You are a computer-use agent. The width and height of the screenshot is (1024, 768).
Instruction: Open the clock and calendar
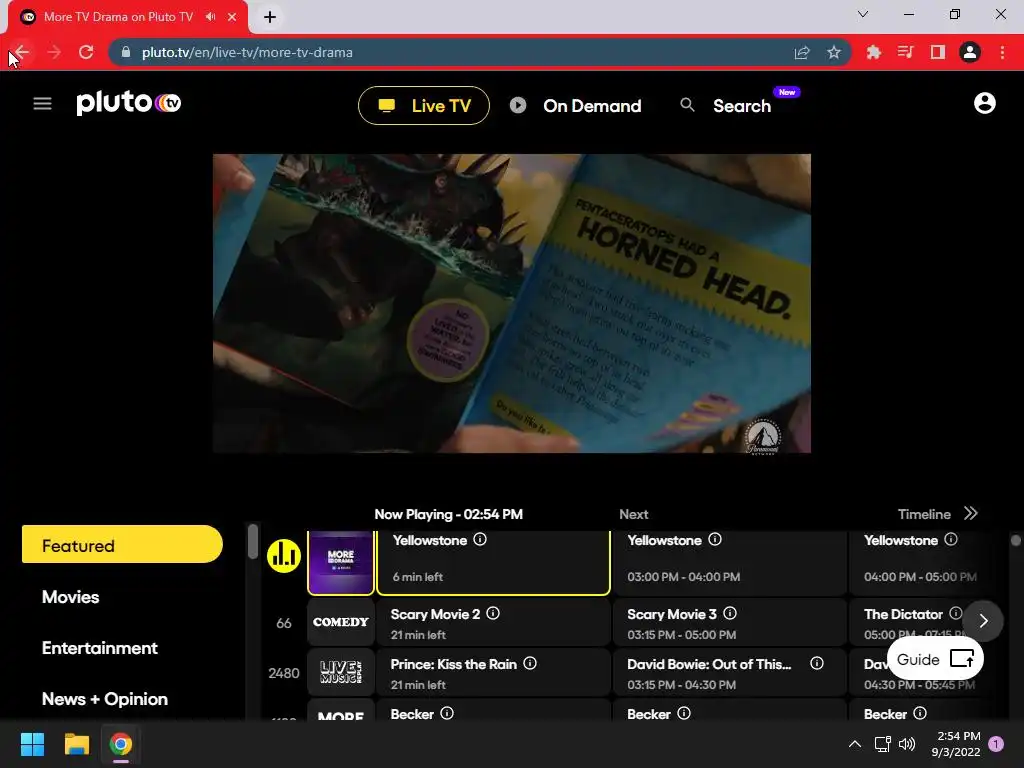point(955,744)
